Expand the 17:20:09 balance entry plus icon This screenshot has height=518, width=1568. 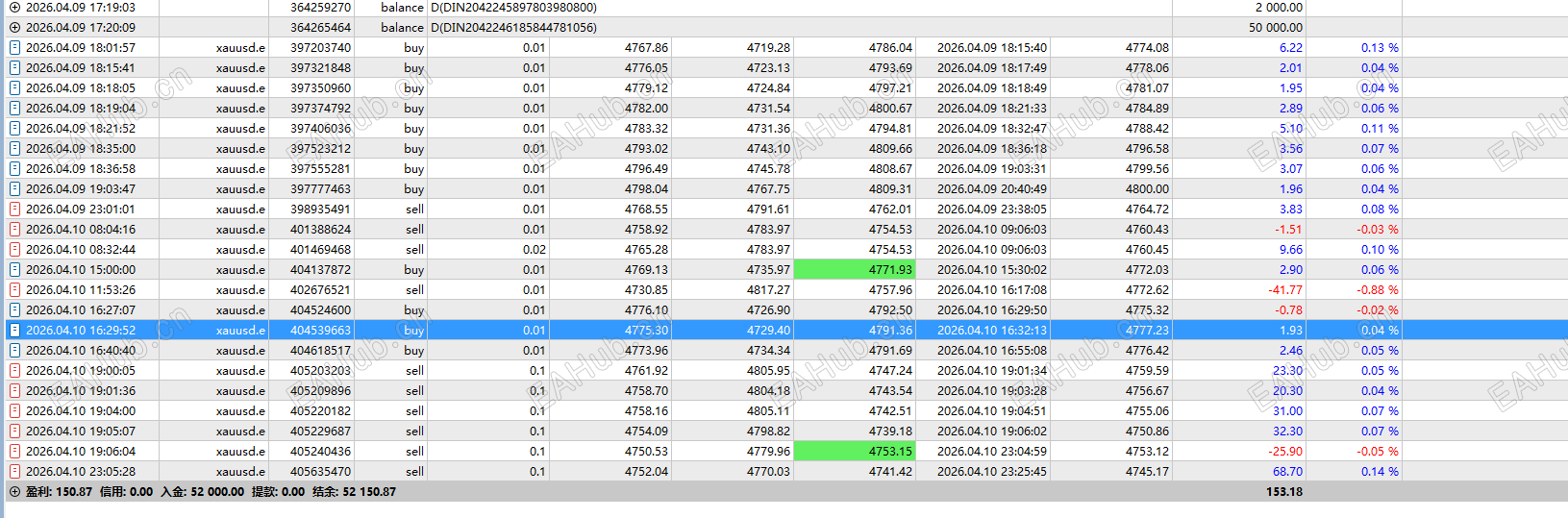(x=14, y=27)
